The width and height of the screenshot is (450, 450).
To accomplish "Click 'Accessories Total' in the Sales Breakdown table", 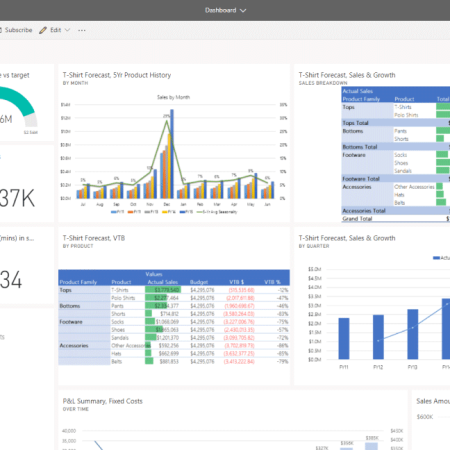I will (x=364, y=211).
